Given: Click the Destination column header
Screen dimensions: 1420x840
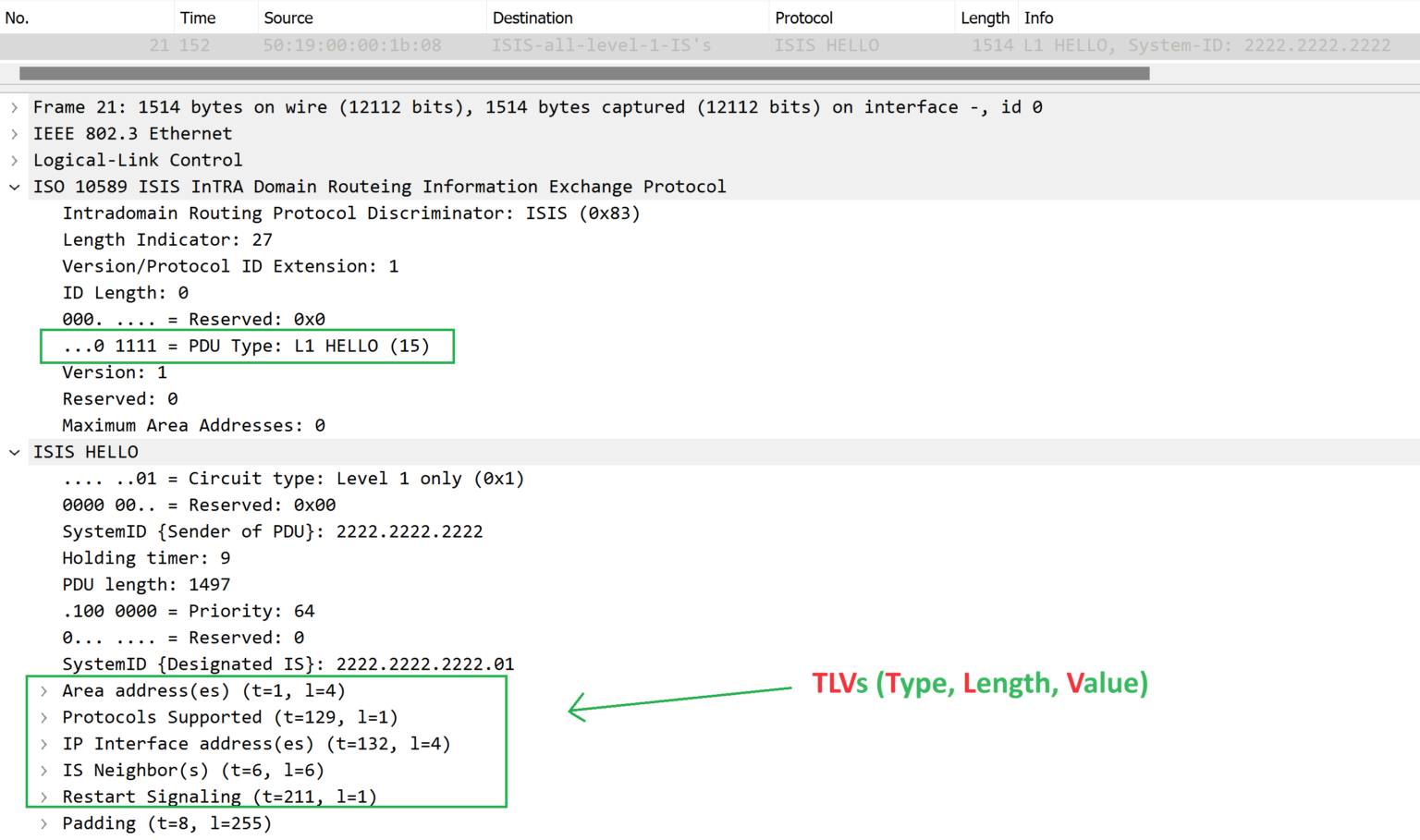Looking at the screenshot, I should [532, 17].
